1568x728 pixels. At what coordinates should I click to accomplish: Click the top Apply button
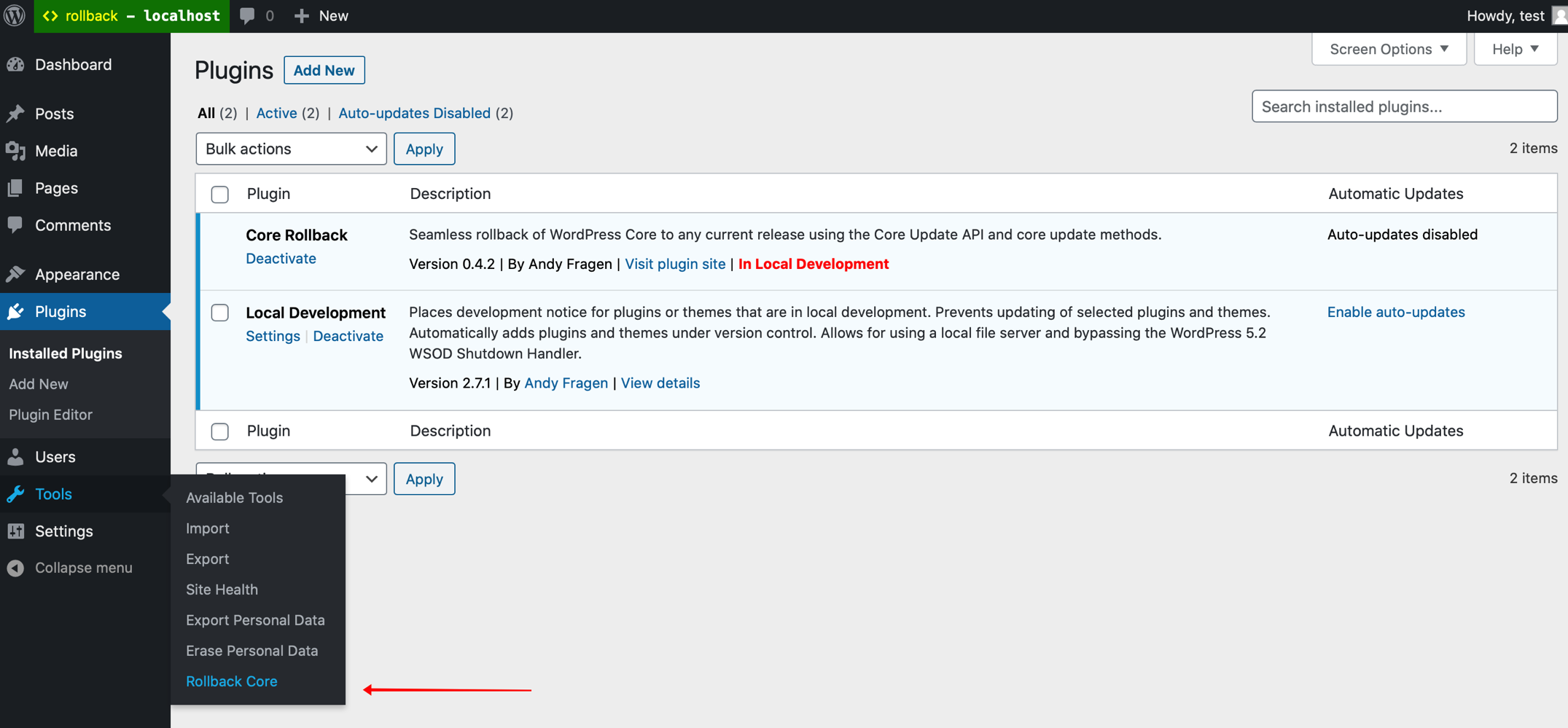[x=424, y=149]
